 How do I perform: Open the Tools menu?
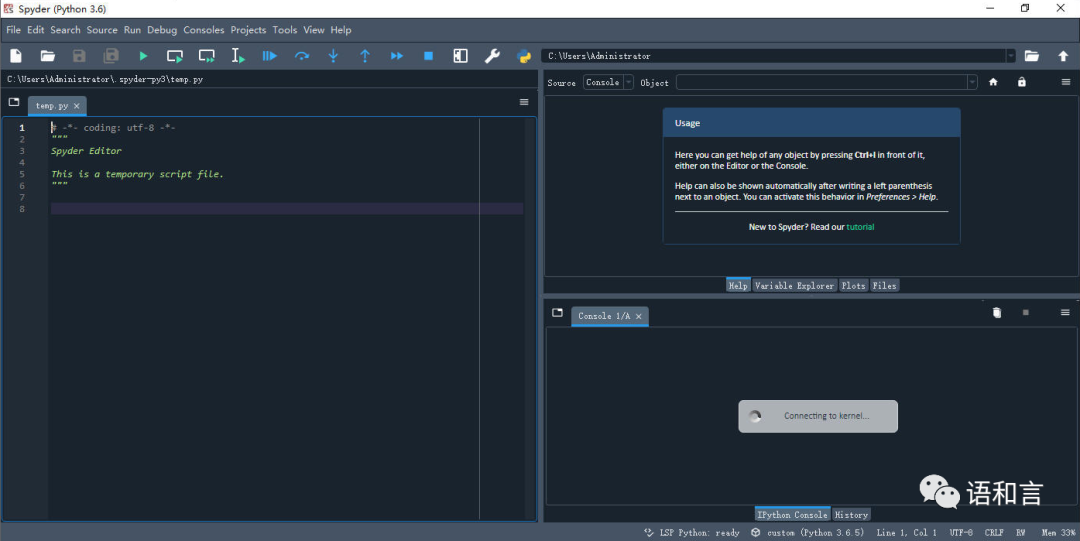(284, 30)
